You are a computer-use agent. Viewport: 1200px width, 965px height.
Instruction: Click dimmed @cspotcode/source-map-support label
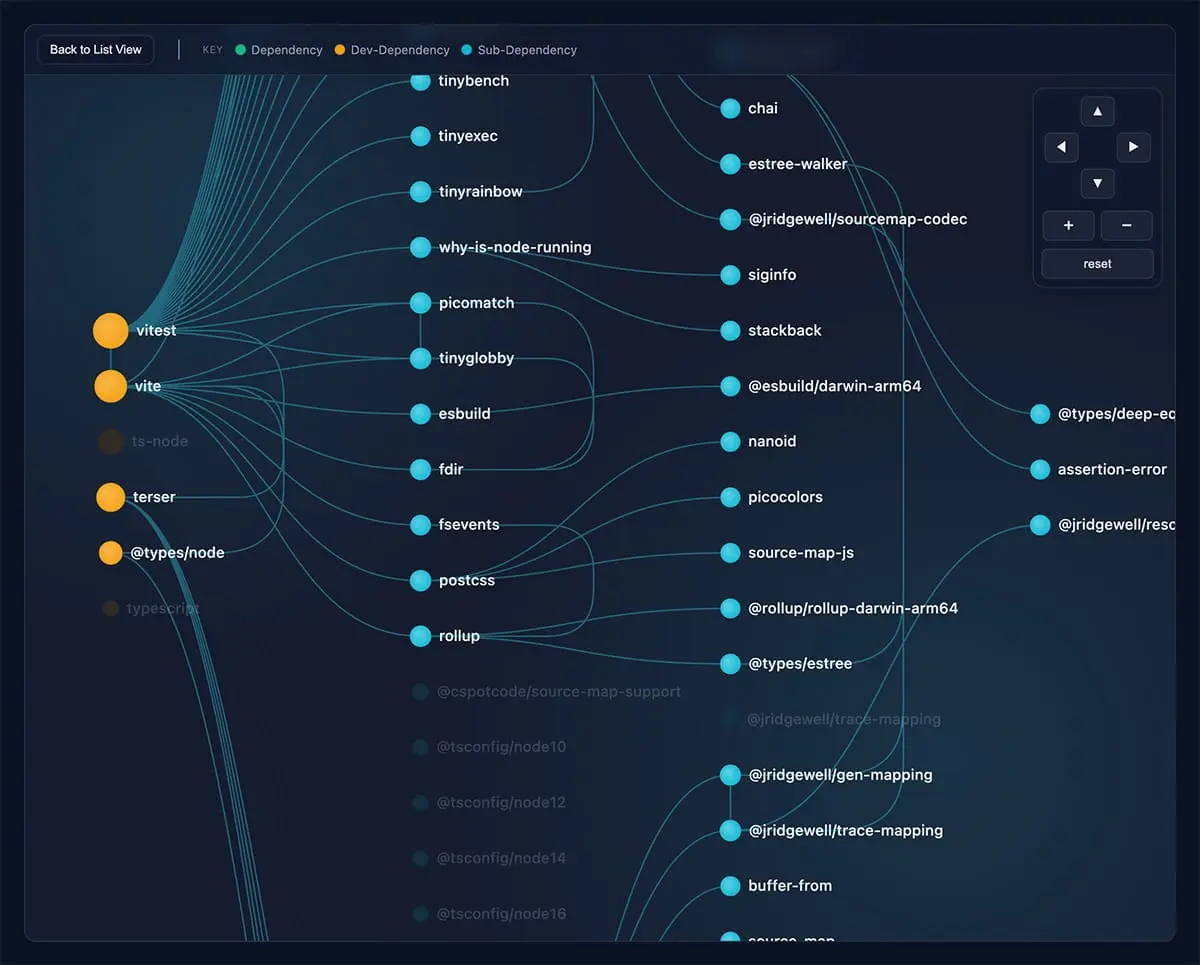(559, 691)
